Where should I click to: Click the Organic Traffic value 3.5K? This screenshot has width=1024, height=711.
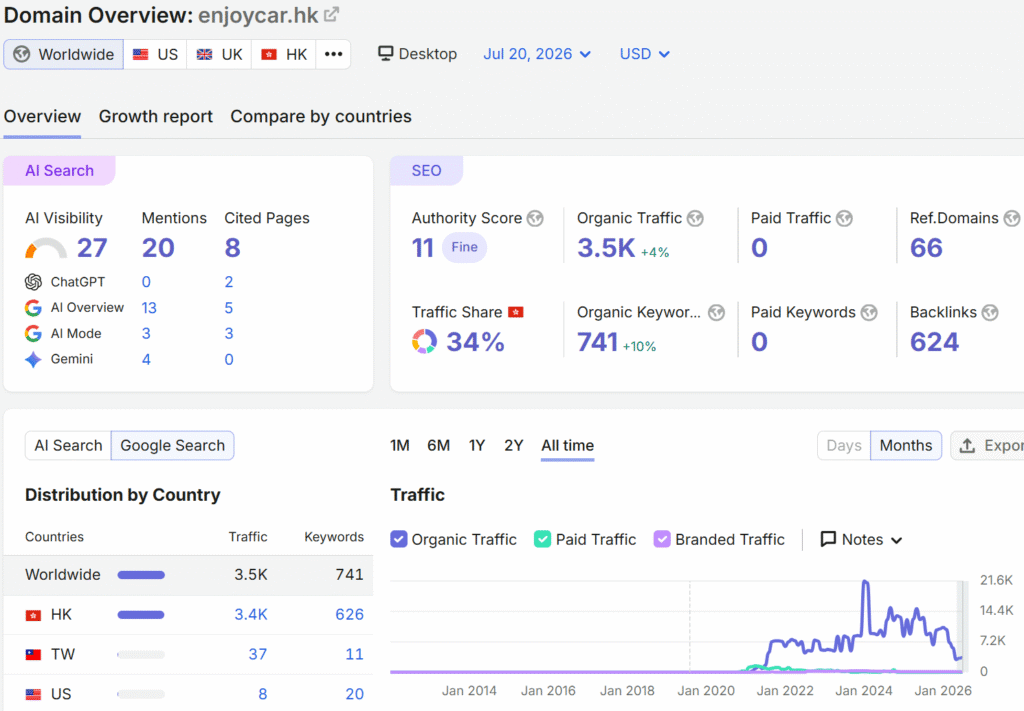tap(606, 248)
